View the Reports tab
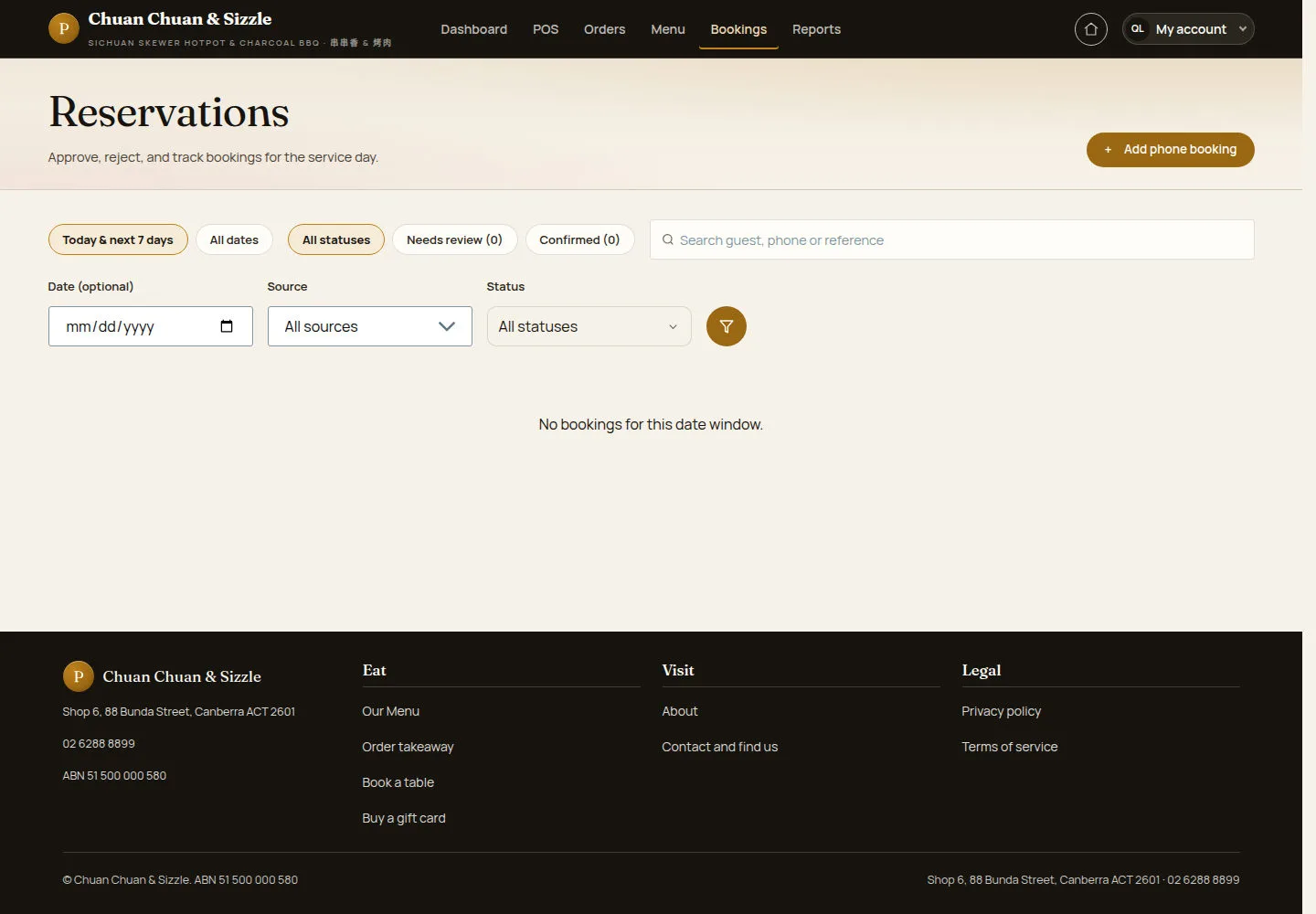Screen dimensions: 1316x914 816,29
